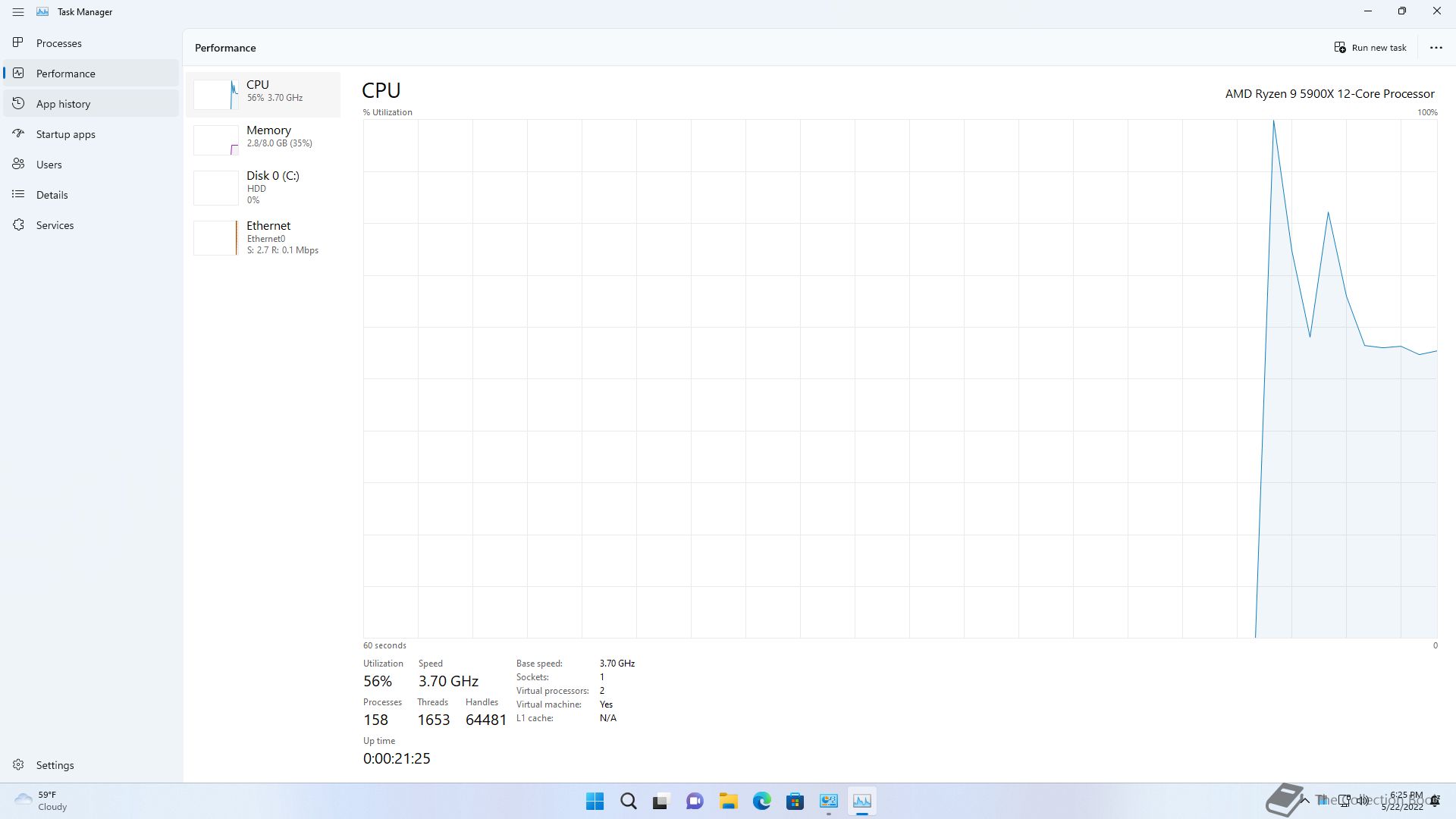Viewport: 1456px width, 819px height.
Task: Click the CPU utilization graph
Action: (x=900, y=378)
